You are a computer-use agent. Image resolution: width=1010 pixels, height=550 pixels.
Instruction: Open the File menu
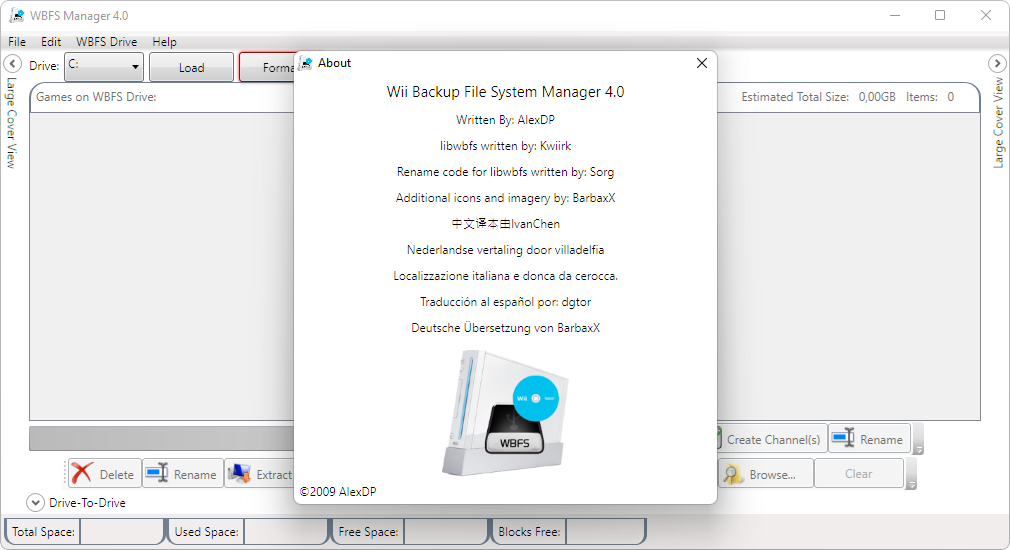click(17, 42)
